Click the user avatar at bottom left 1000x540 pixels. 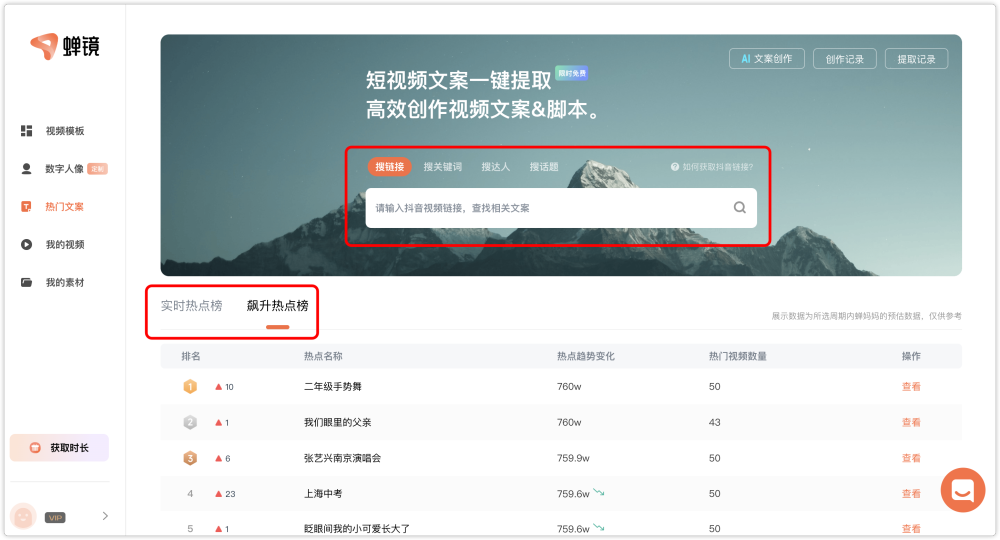[x=23, y=516]
